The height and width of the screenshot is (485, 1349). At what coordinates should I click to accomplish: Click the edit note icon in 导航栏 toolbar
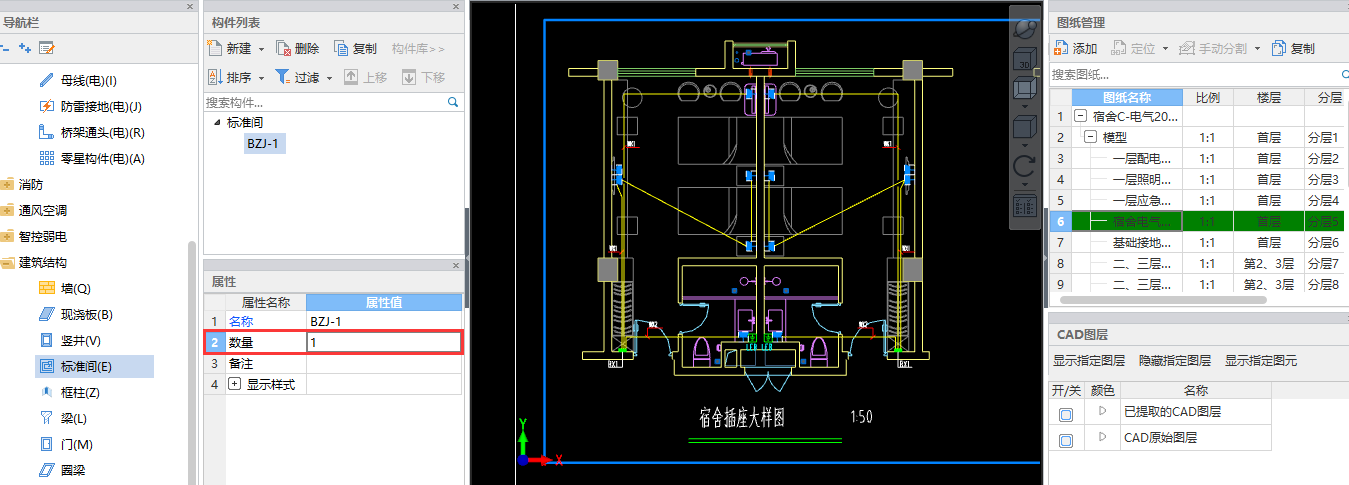tap(46, 47)
